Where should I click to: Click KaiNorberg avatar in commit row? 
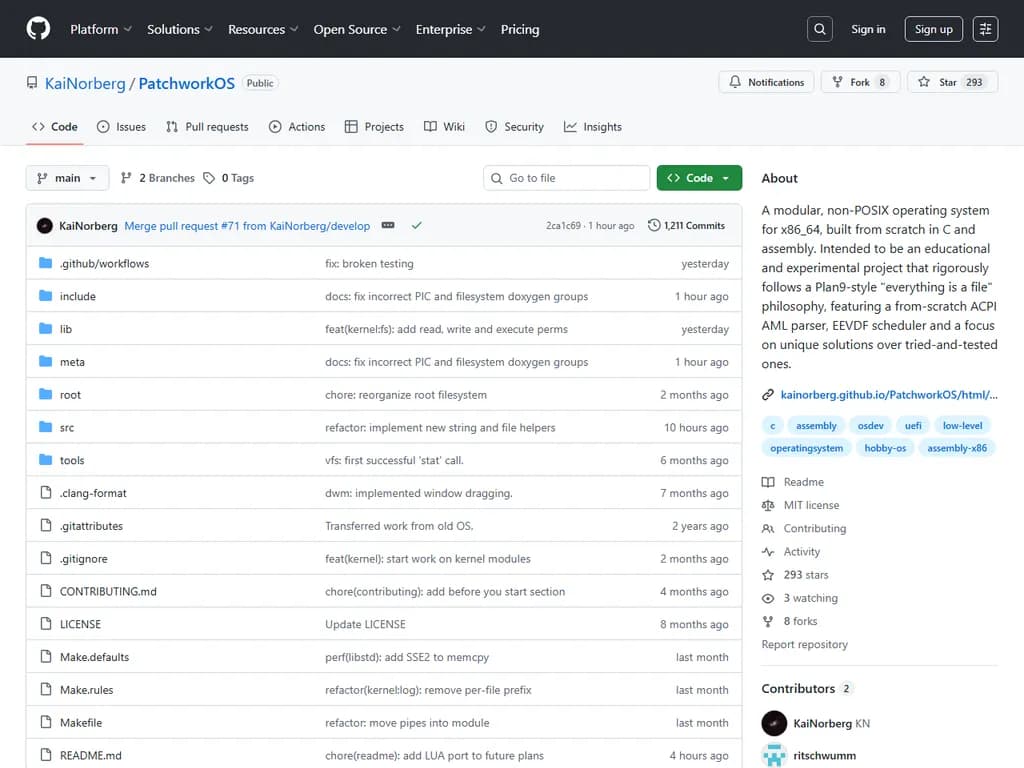tap(45, 226)
